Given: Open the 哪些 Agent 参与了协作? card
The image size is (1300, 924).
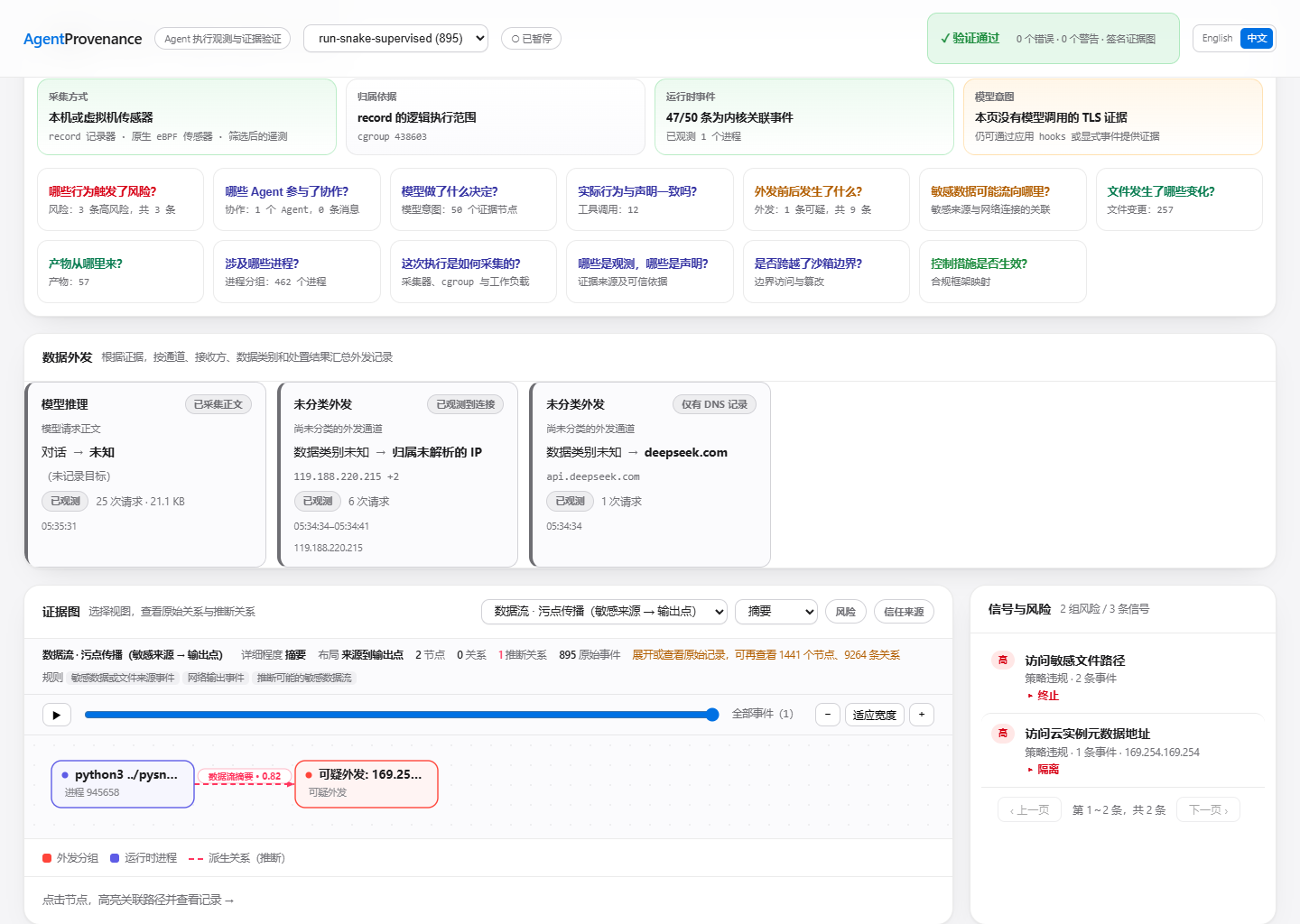Looking at the screenshot, I should pyautogui.click(x=297, y=199).
